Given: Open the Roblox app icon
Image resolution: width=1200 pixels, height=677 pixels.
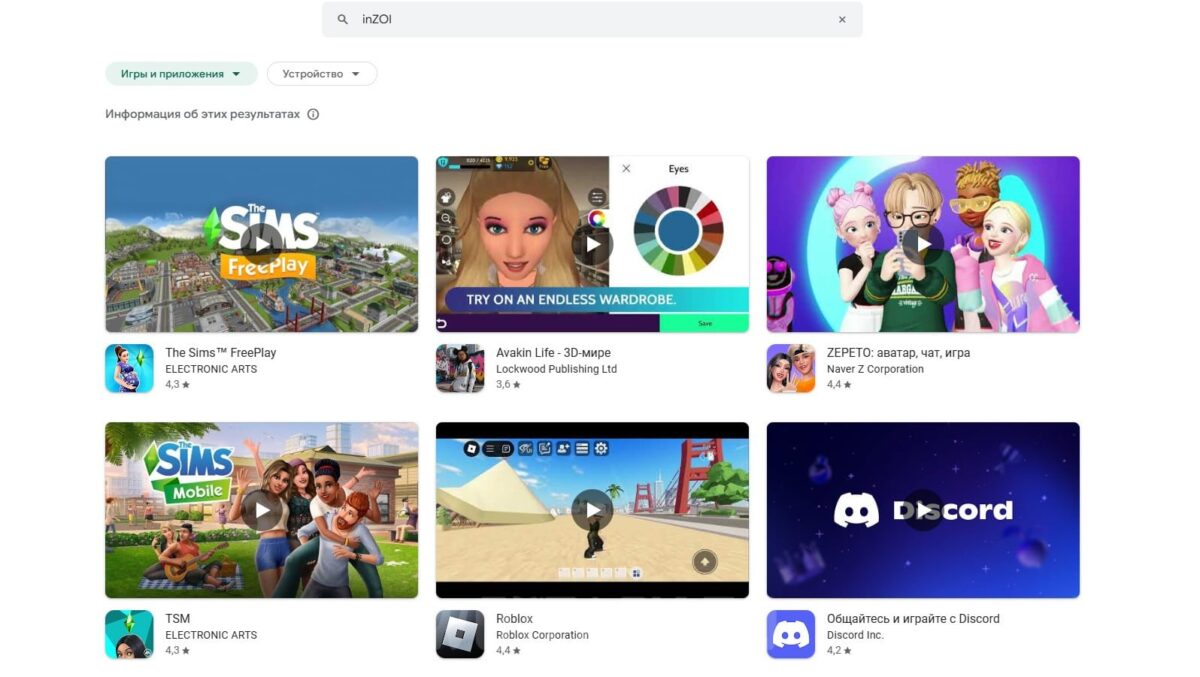Looking at the screenshot, I should [x=460, y=634].
